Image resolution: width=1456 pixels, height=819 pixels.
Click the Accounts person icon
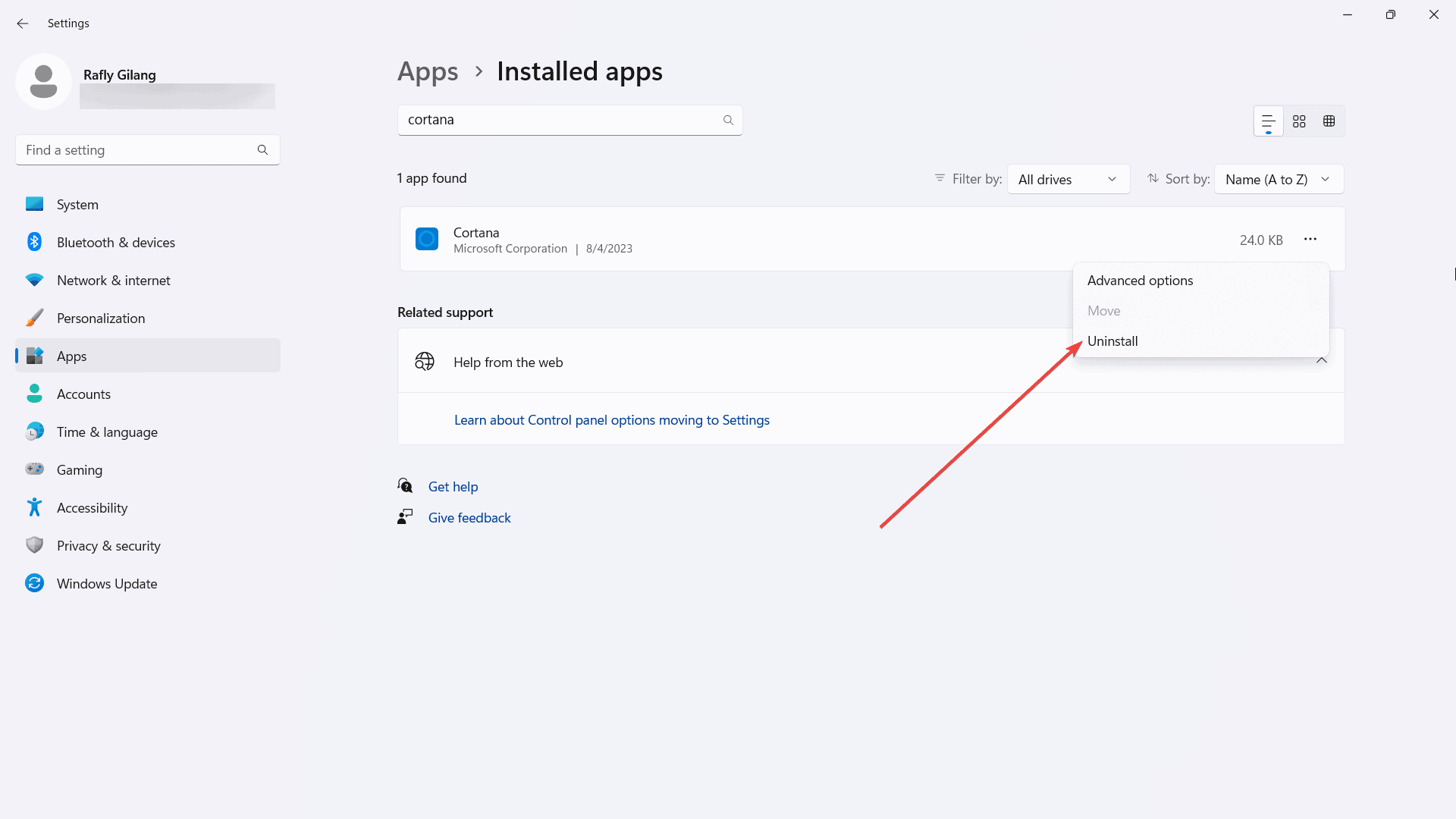tap(34, 394)
